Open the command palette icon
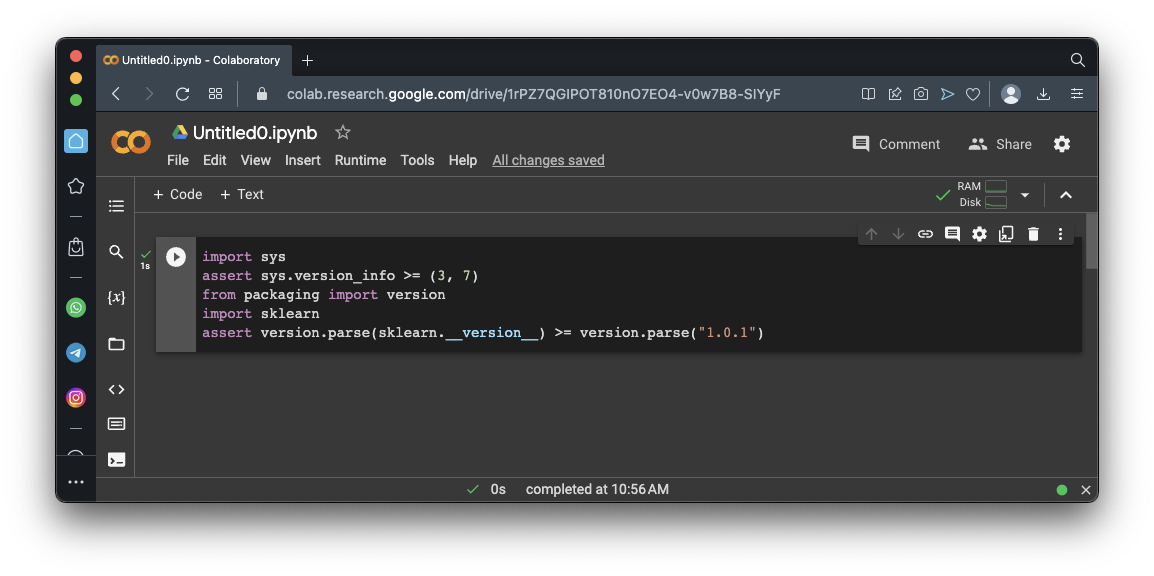This screenshot has height=576, width=1154. pos(116,424)
